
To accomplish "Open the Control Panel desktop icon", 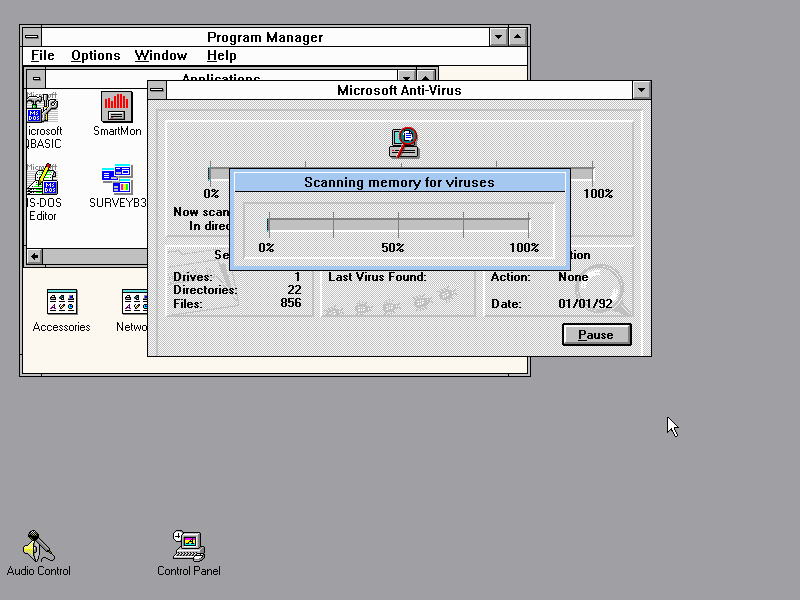I will [x=188, y=546].
